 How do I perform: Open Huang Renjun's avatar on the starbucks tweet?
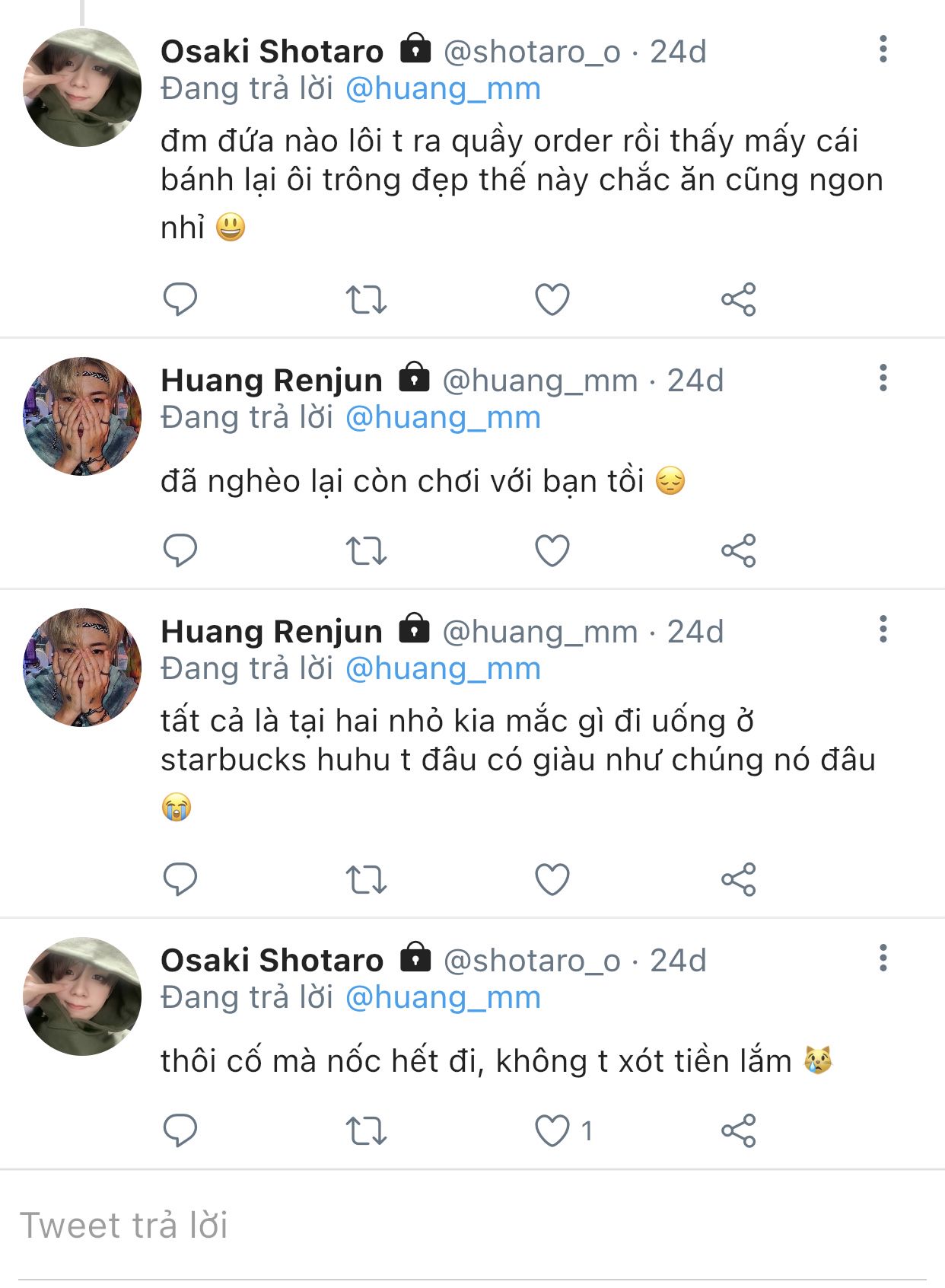(82, 667)
